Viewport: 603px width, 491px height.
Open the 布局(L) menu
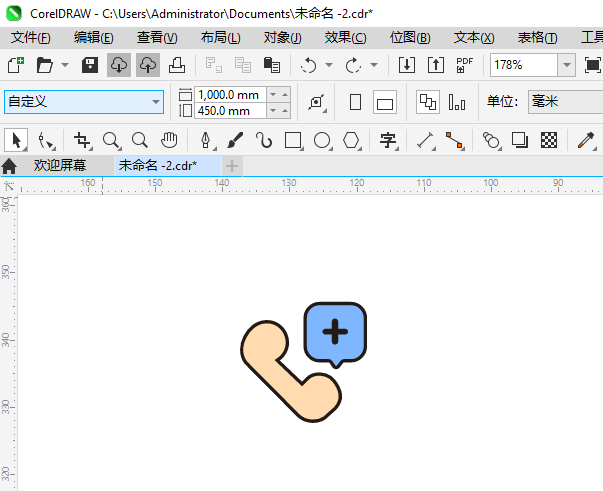point(221,38)
